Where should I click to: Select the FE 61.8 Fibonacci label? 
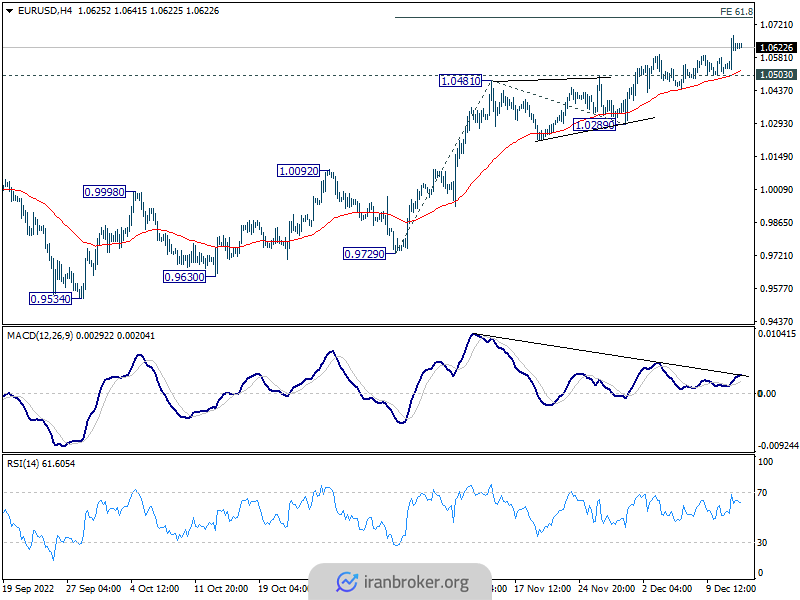pos(736,11)
